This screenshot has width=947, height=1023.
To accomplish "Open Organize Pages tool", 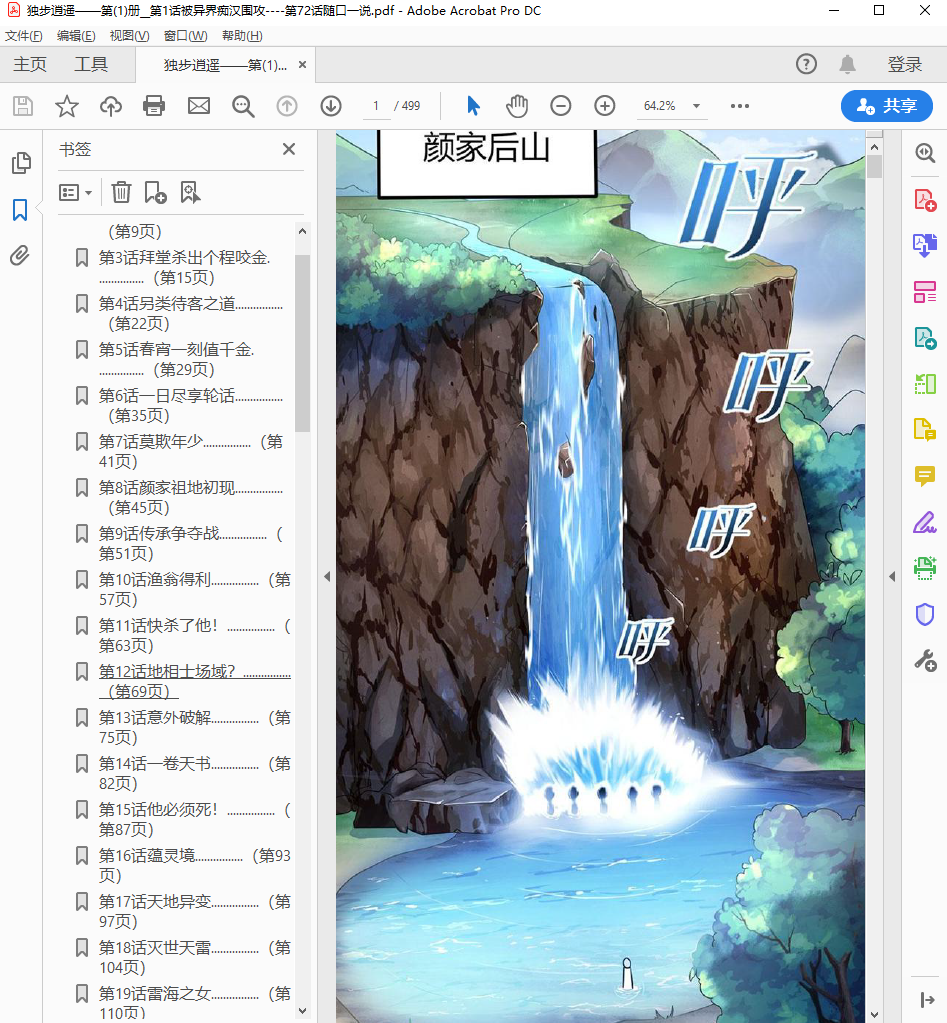I will point(925,292).
